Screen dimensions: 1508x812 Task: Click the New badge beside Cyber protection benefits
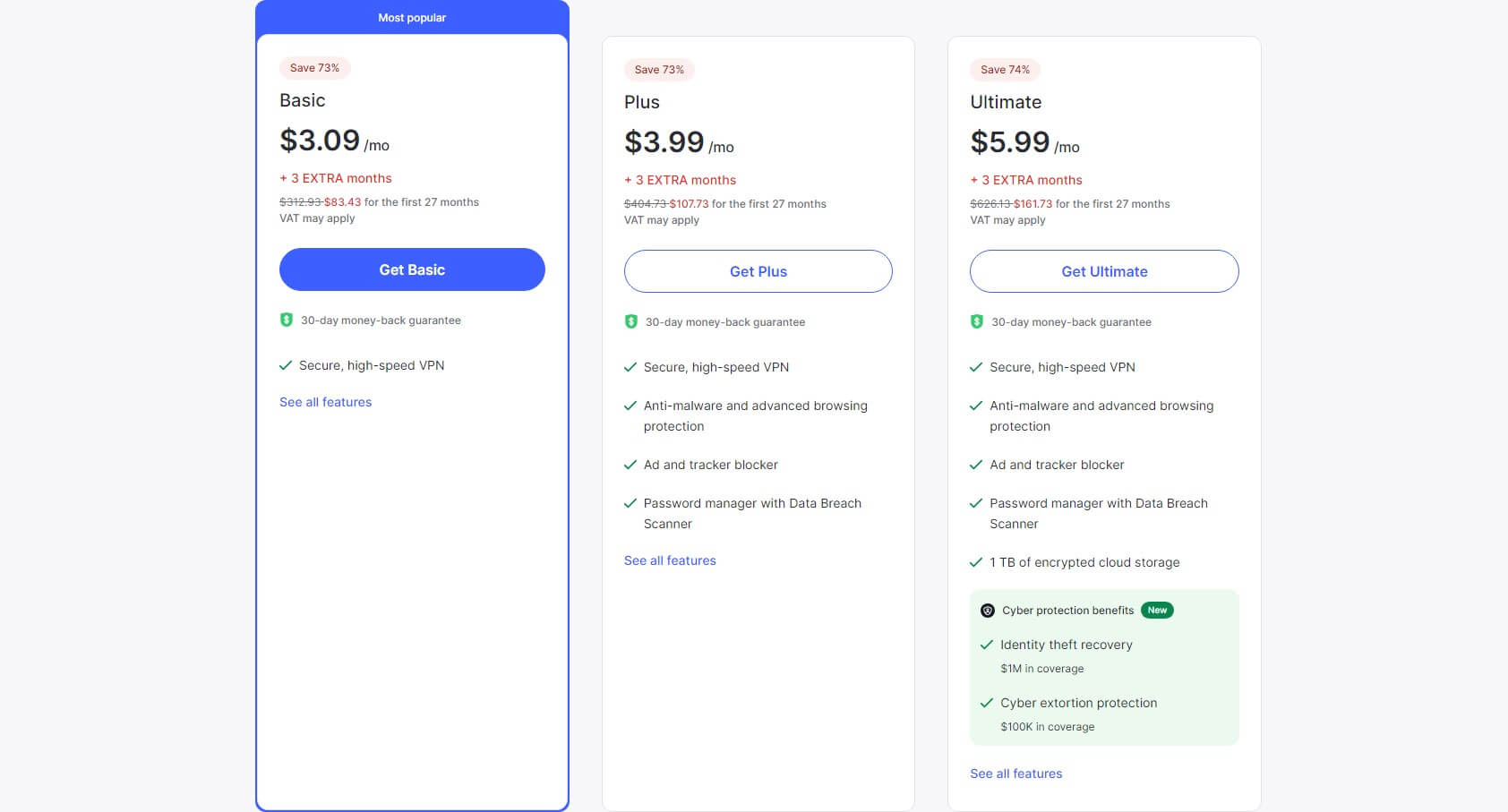[x=1157, y=611]
